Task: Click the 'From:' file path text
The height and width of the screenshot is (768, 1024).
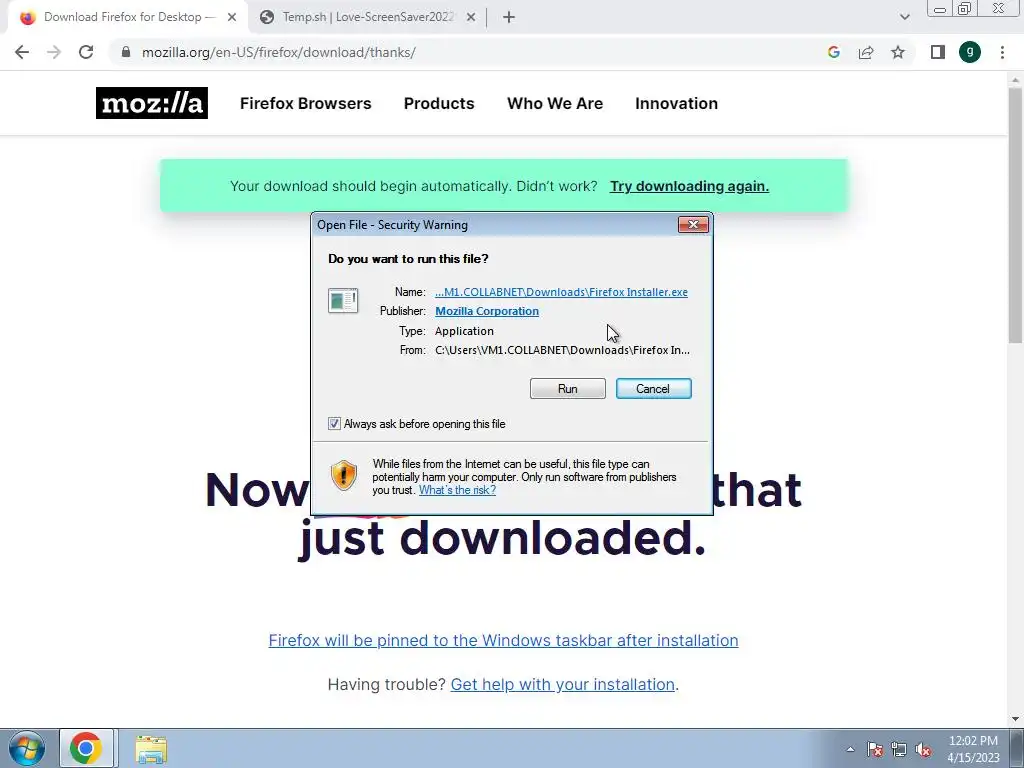Action: point(562,350)
